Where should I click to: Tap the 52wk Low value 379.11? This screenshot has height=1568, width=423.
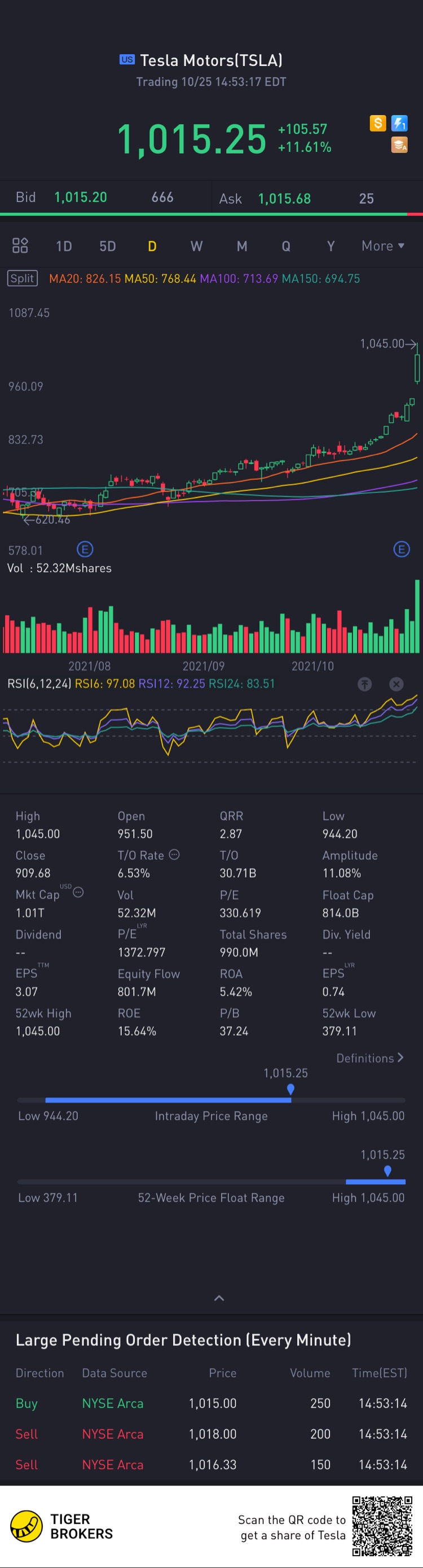(340, 1031)
